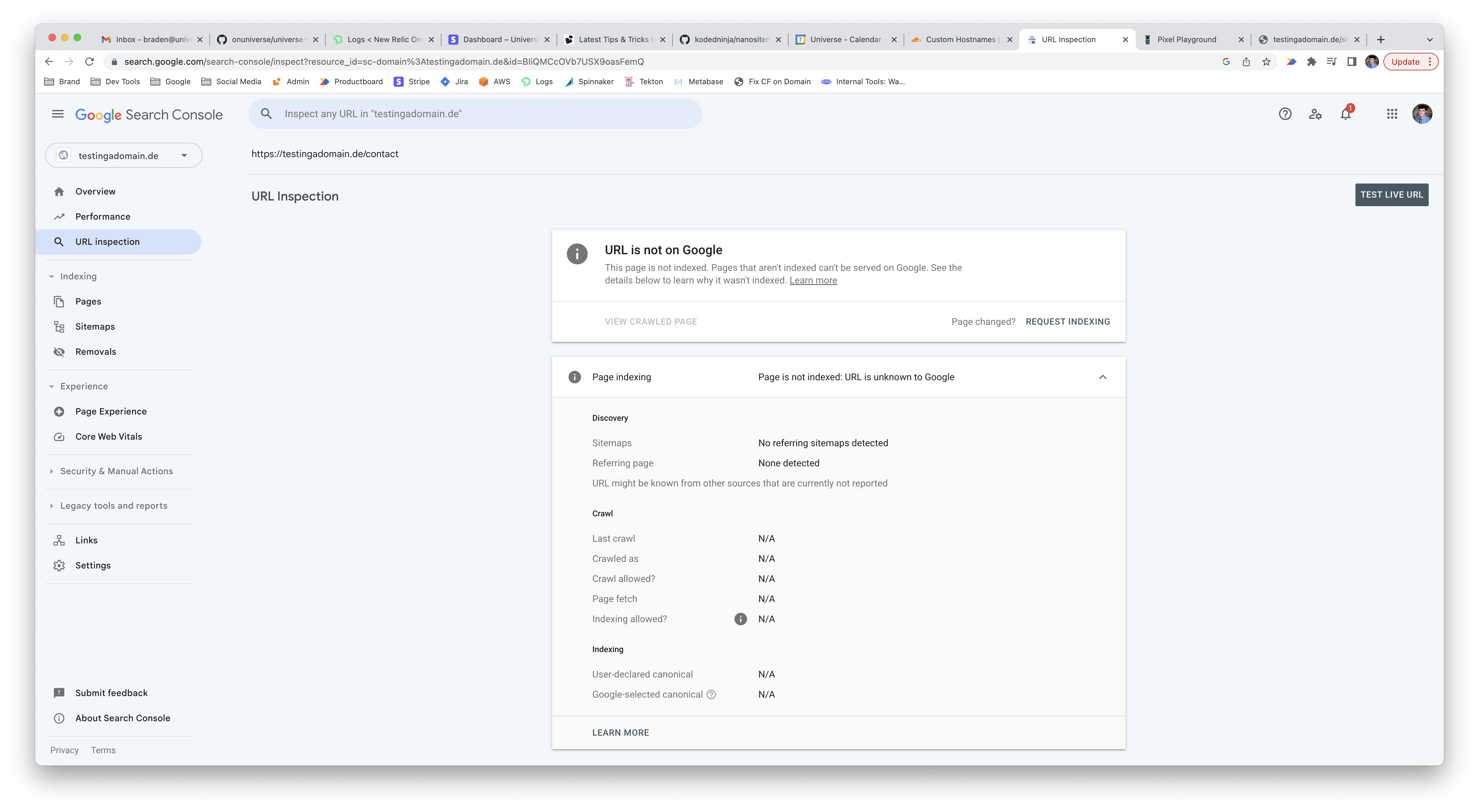Share this page via toolbar icon

(x=1246, y=62)
